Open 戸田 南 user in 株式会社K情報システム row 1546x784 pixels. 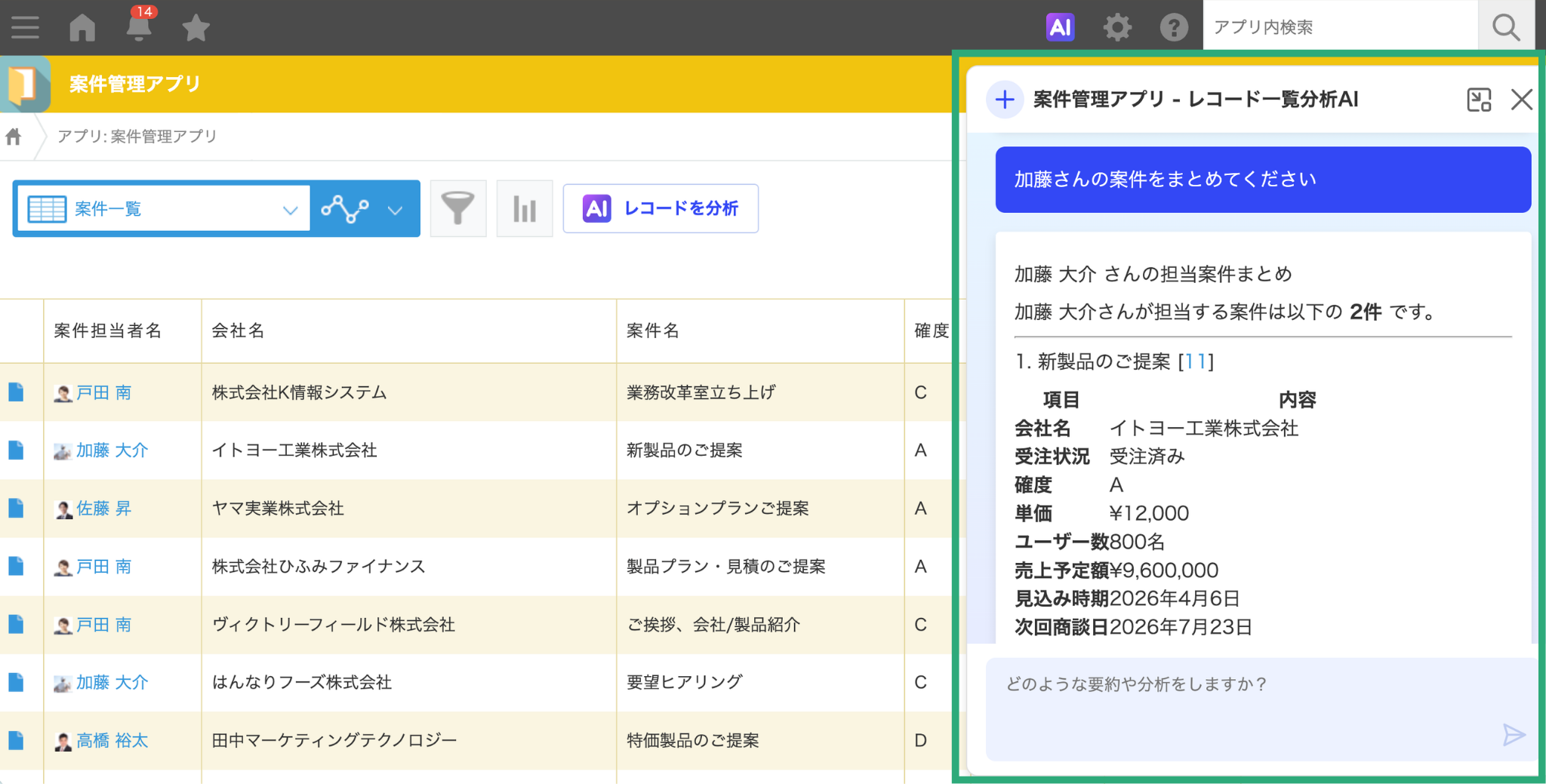point(103,392)
